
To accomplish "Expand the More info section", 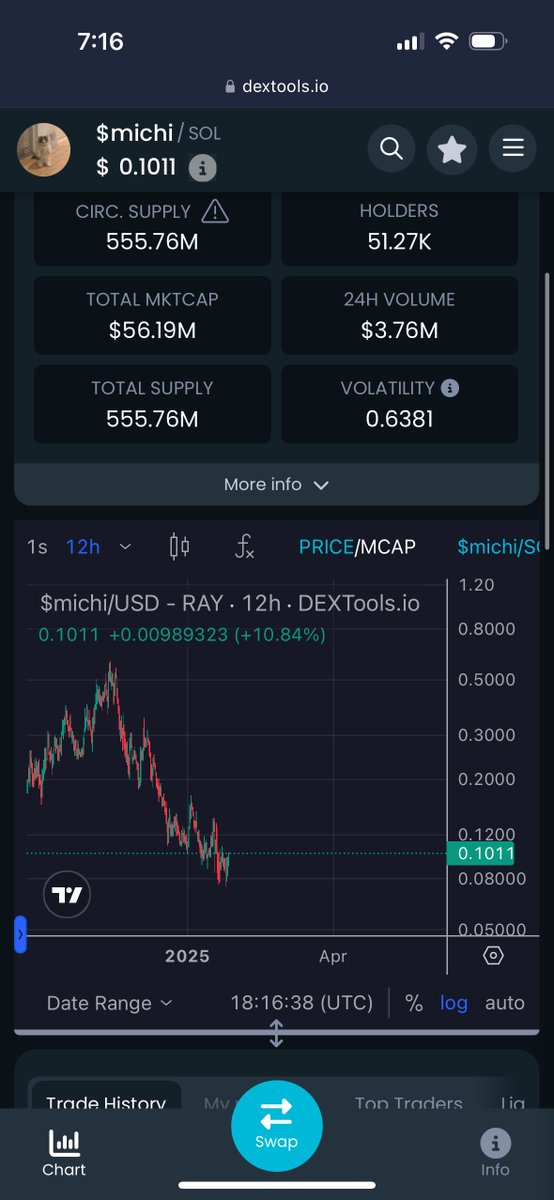I will point(276,484).
